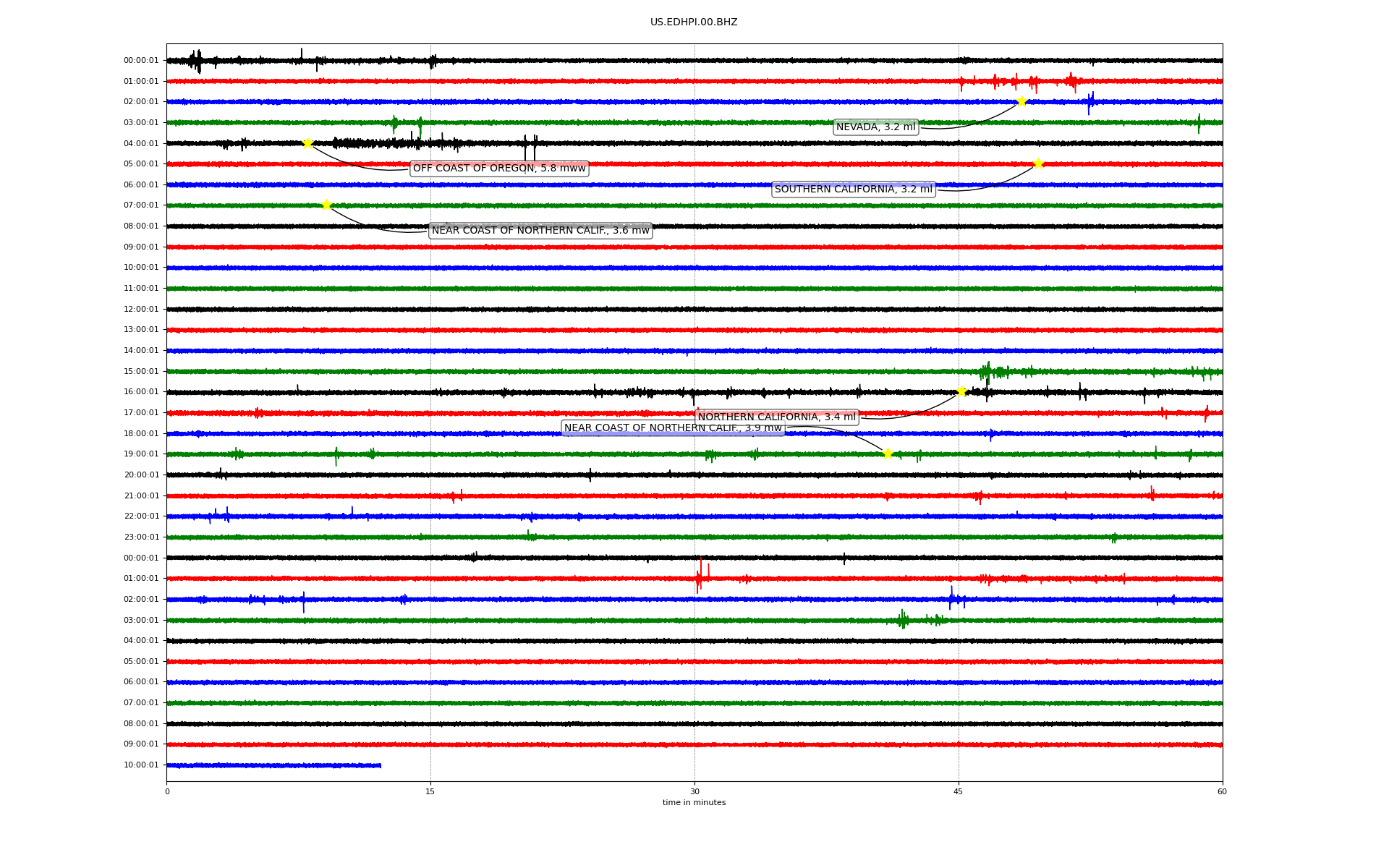The width and height of the screenshot is (1389, 868).
Task: Click the Off Coast of Oregon star marker
Action: [x=307, y=143]
